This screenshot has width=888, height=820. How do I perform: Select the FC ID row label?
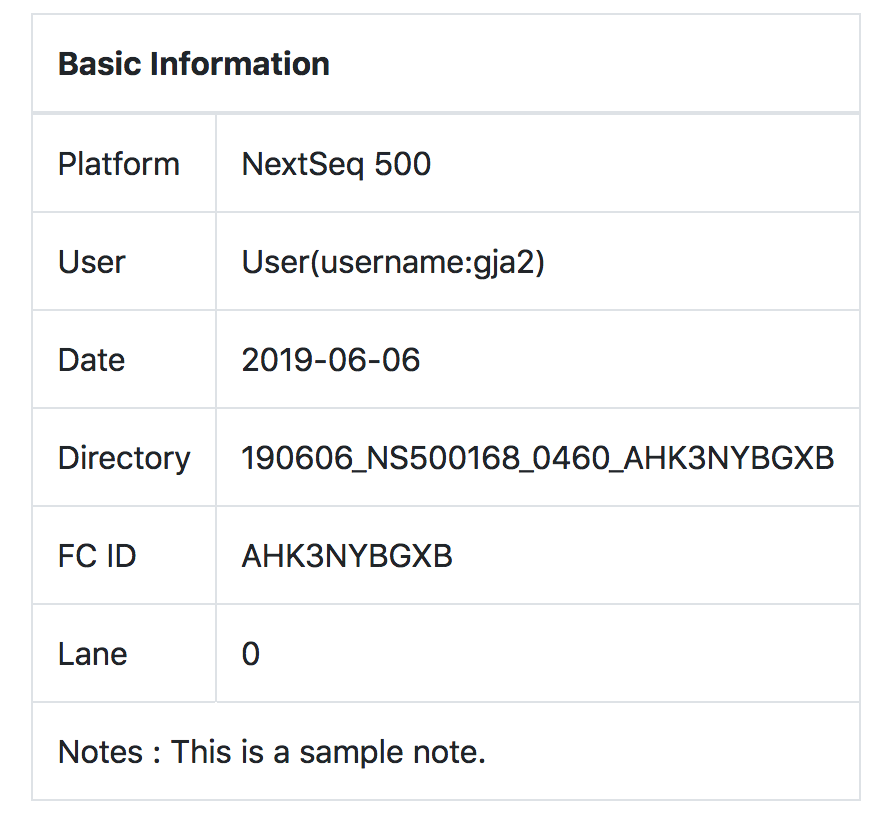click(97, 556)
